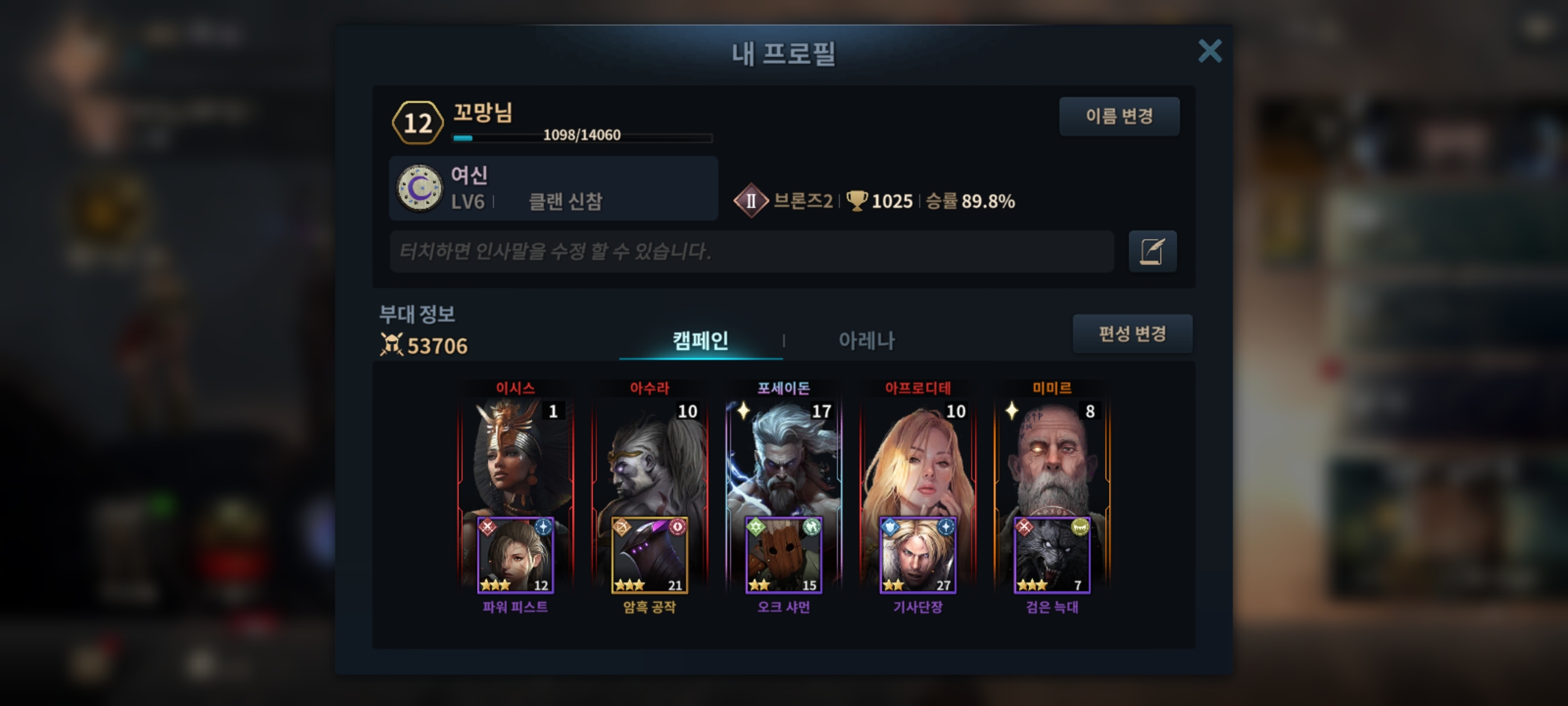Click the troop power crossed-swords icon
The width and height of the screenshot is (1568, 706).
tap(391, 345)
